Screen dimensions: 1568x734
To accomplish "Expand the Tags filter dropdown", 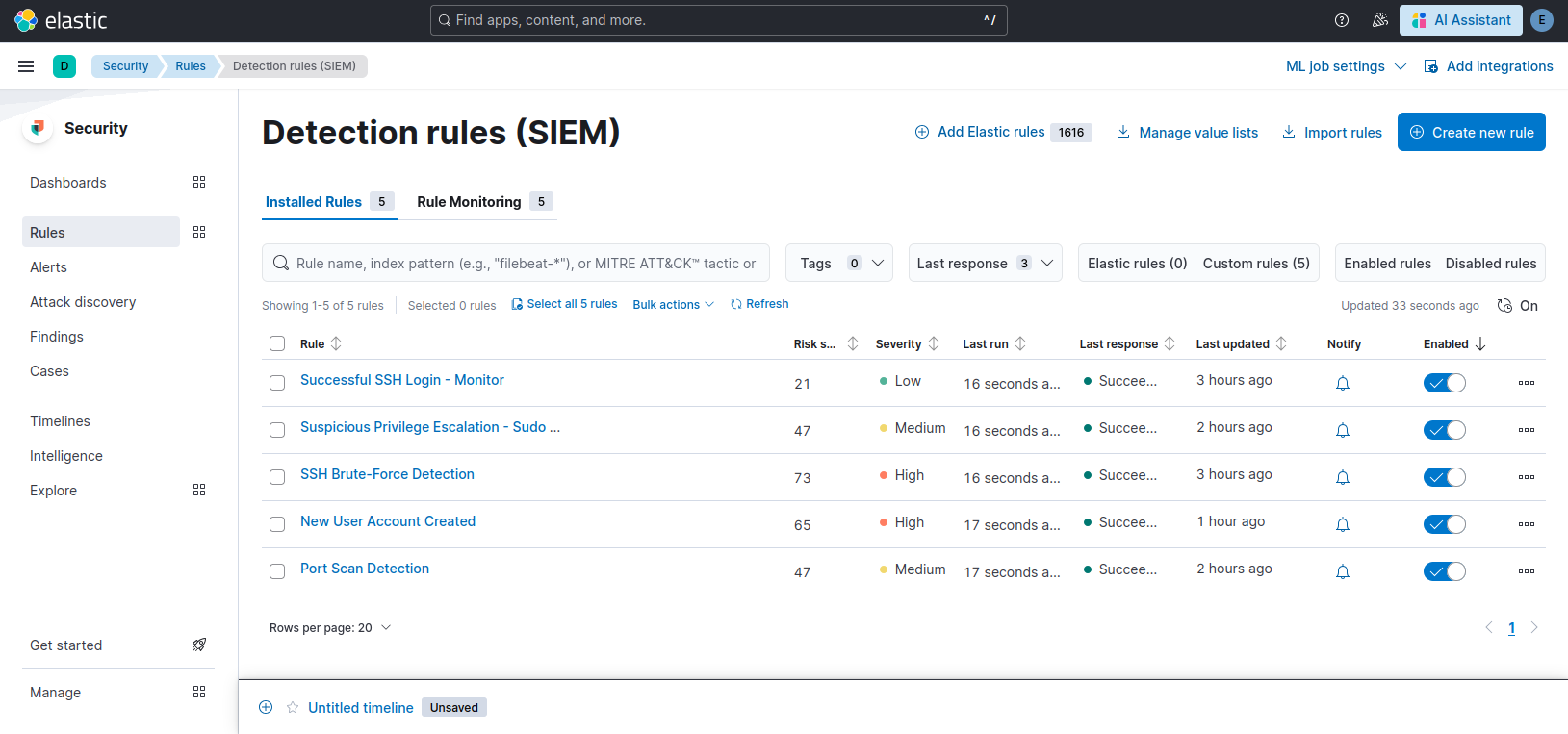I will point(838,263).
